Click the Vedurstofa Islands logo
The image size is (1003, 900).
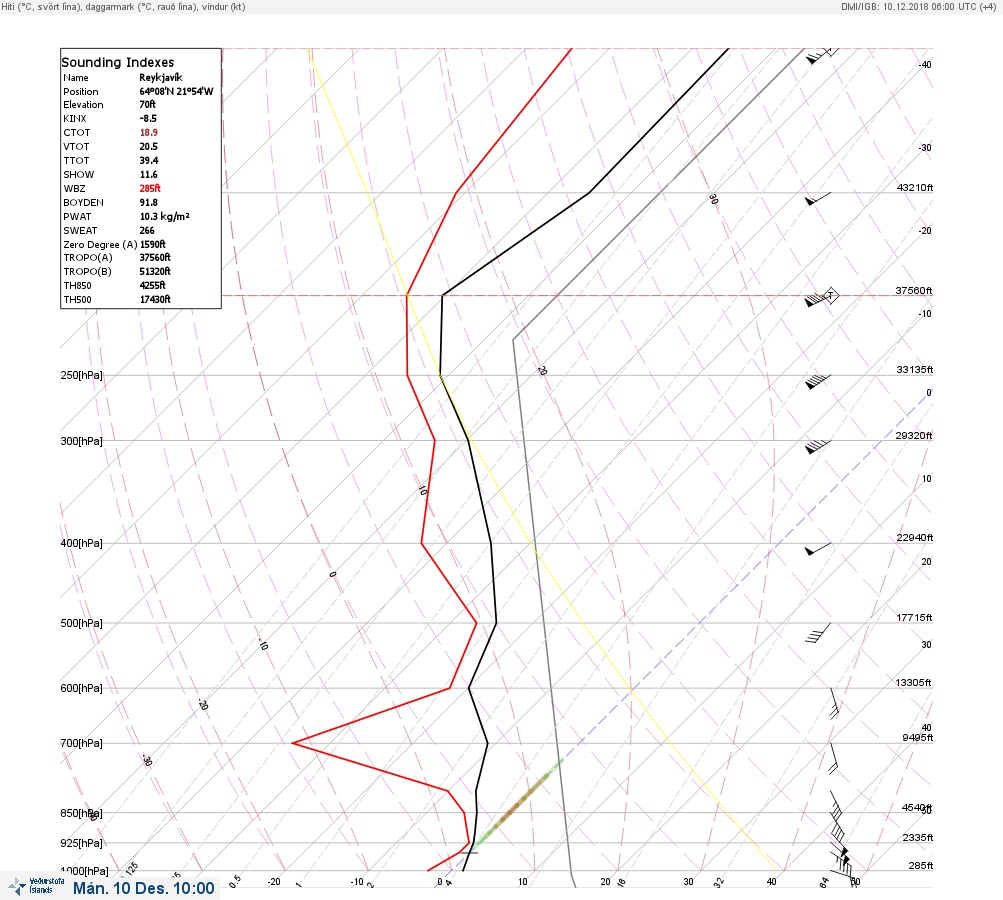(x=36, y=886)
